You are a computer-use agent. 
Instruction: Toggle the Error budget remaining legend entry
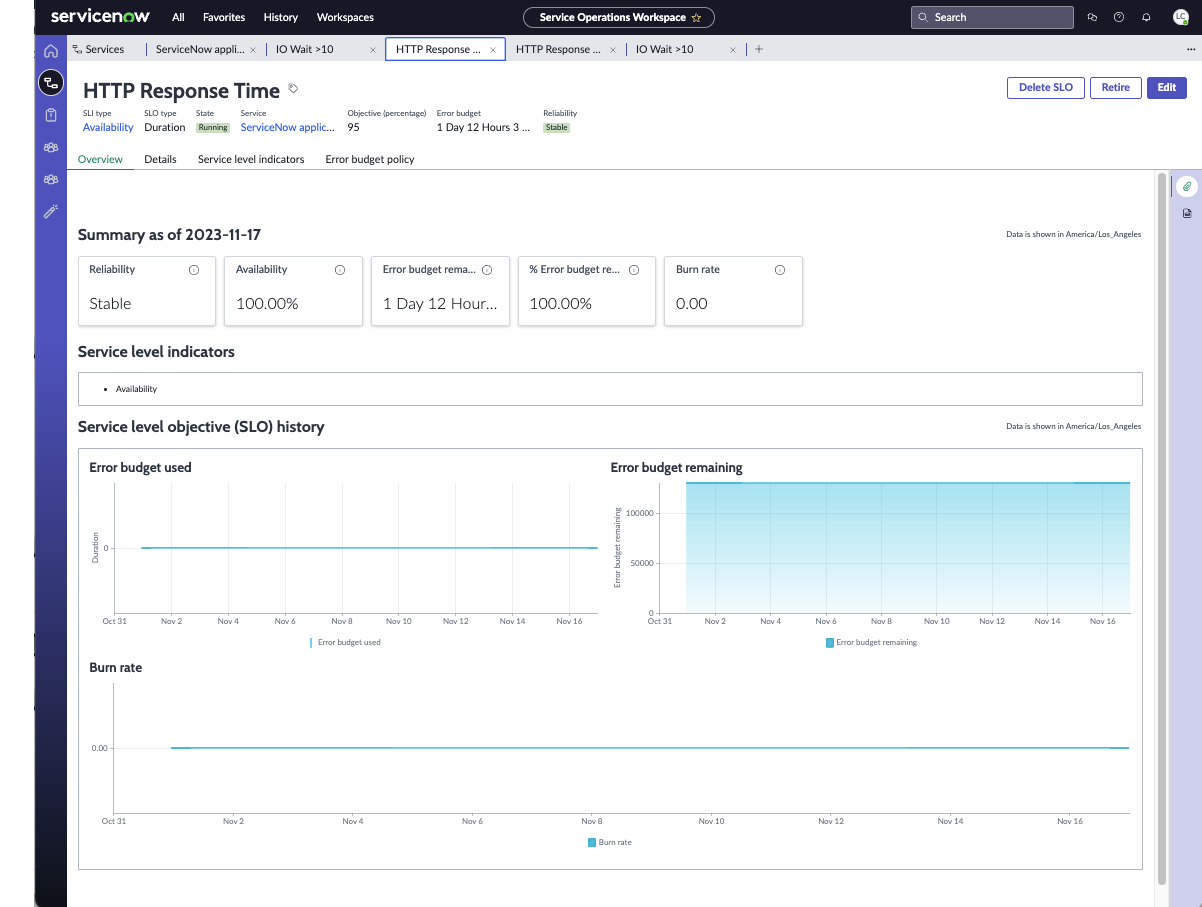coord(871,643)
